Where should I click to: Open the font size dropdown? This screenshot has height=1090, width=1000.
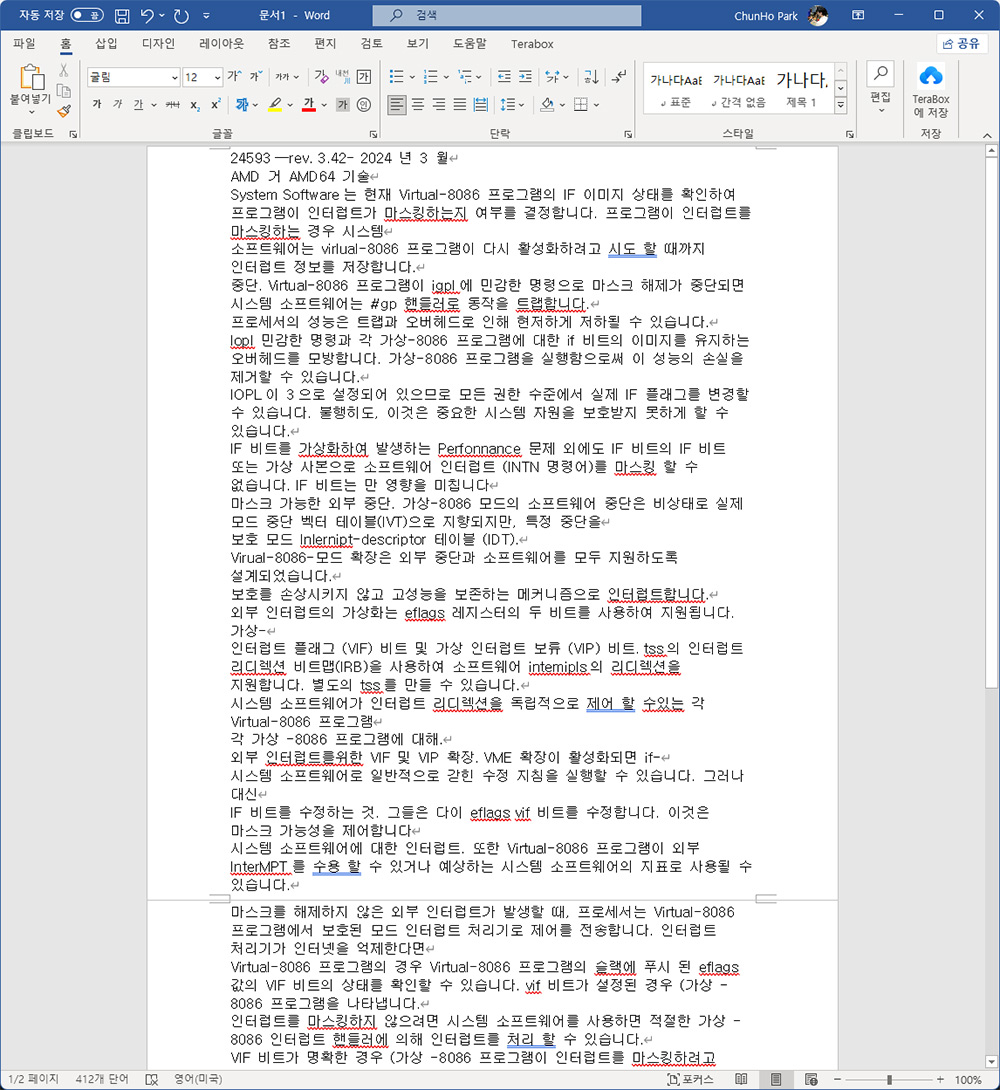(217, 77)
